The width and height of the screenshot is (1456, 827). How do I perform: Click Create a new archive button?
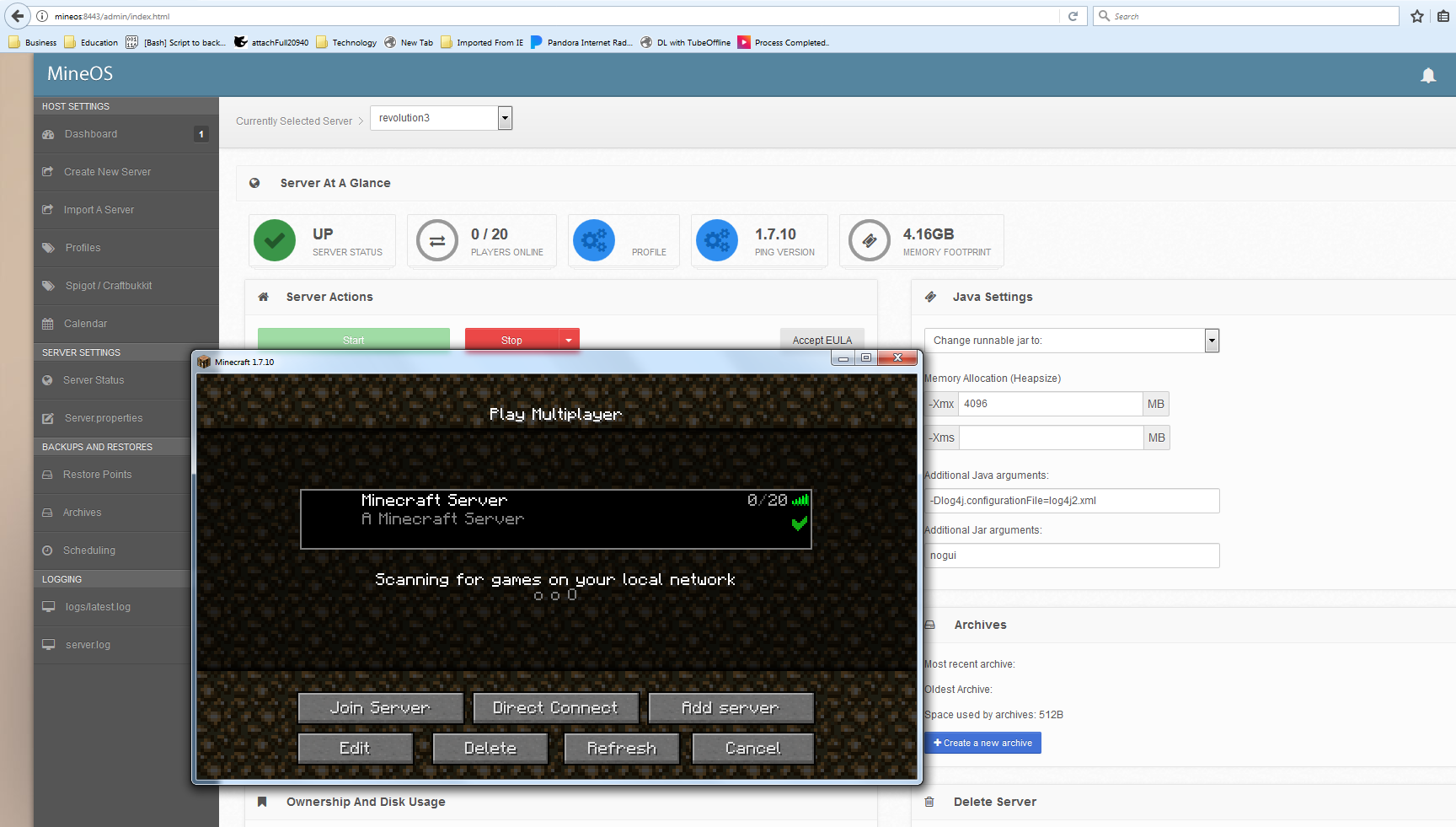(x=982, y=743)
